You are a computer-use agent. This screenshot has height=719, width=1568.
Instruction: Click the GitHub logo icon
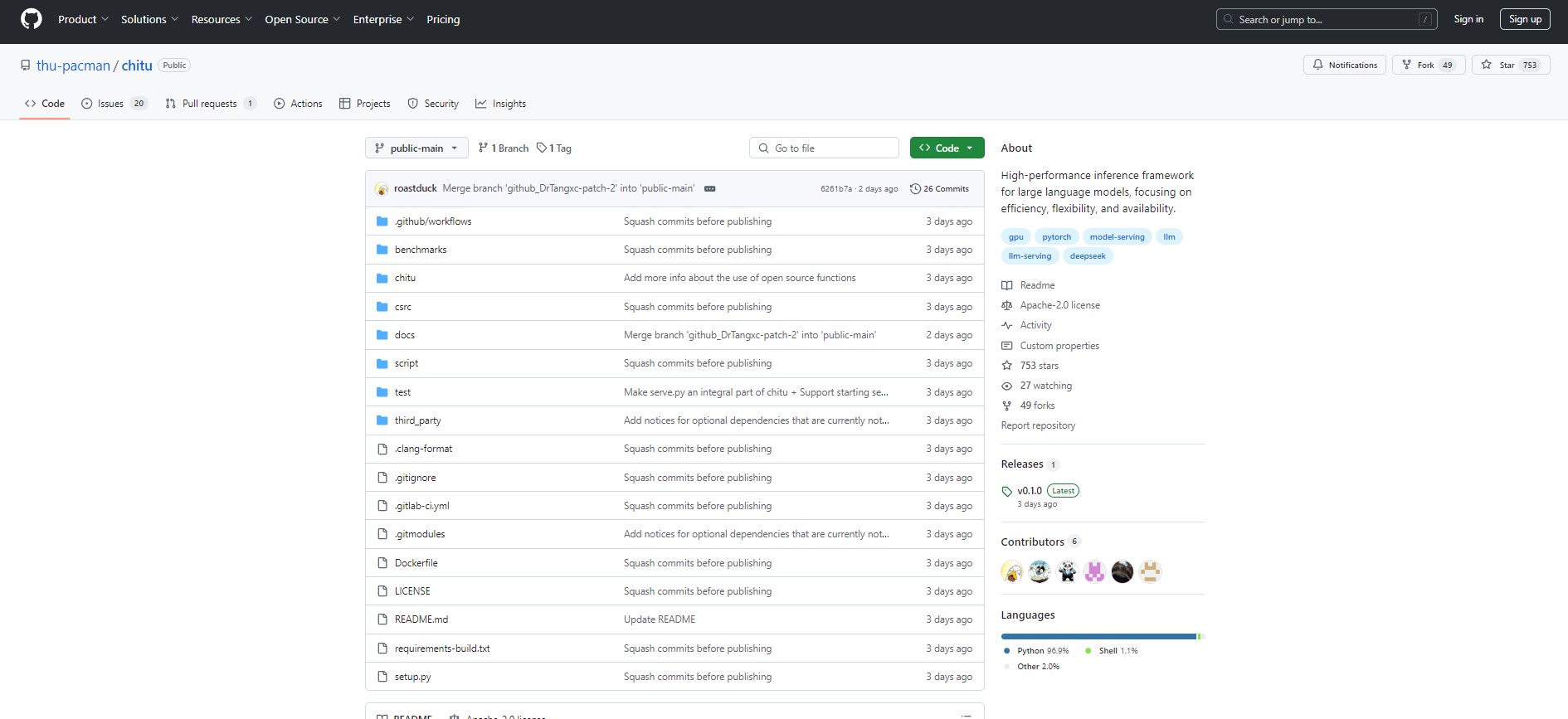coord(32,19)
